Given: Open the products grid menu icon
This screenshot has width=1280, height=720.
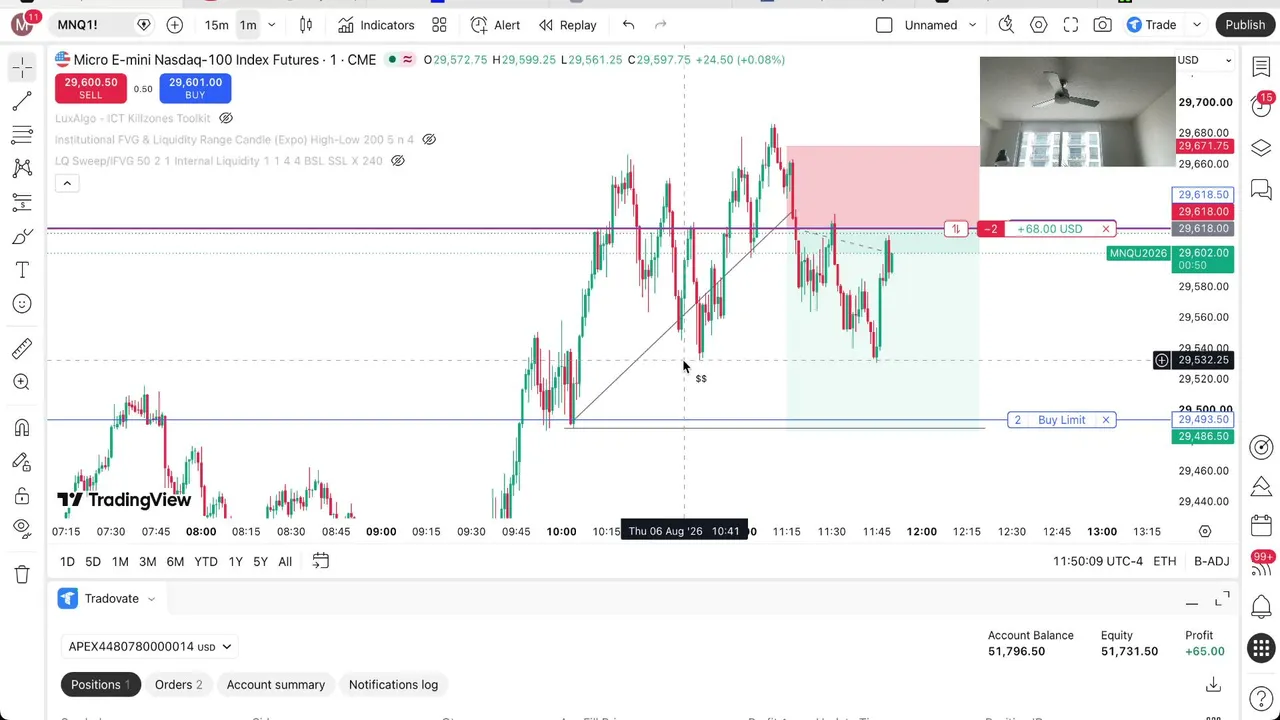Looking at the screenshot, I should pos(1261,648).
